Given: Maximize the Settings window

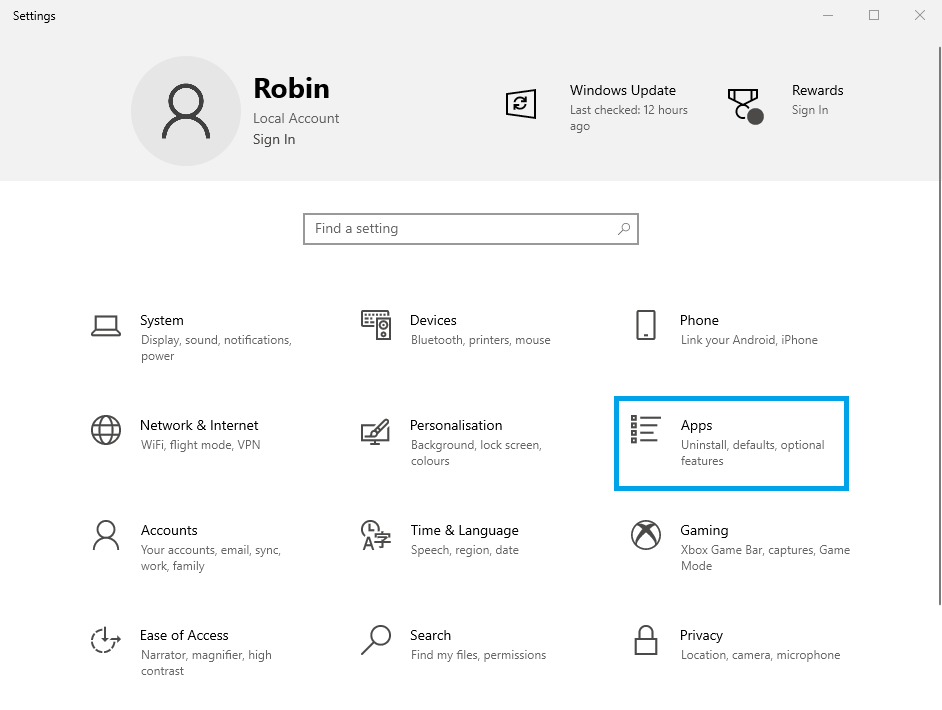Looking at the screenshot, I should coord(874,16).
